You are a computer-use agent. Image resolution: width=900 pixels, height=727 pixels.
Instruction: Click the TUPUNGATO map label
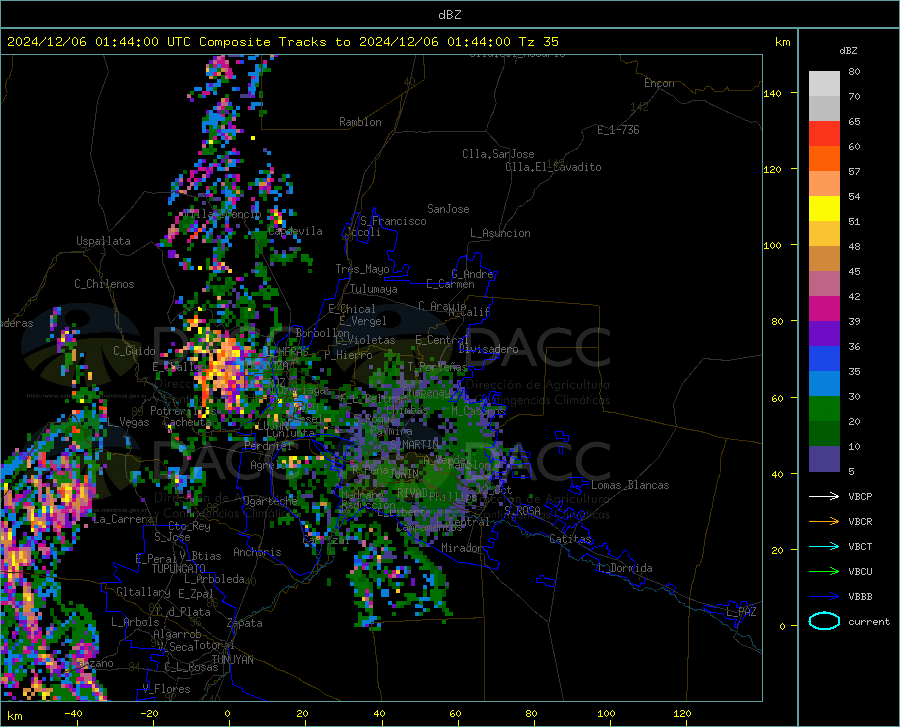(179, 569)
